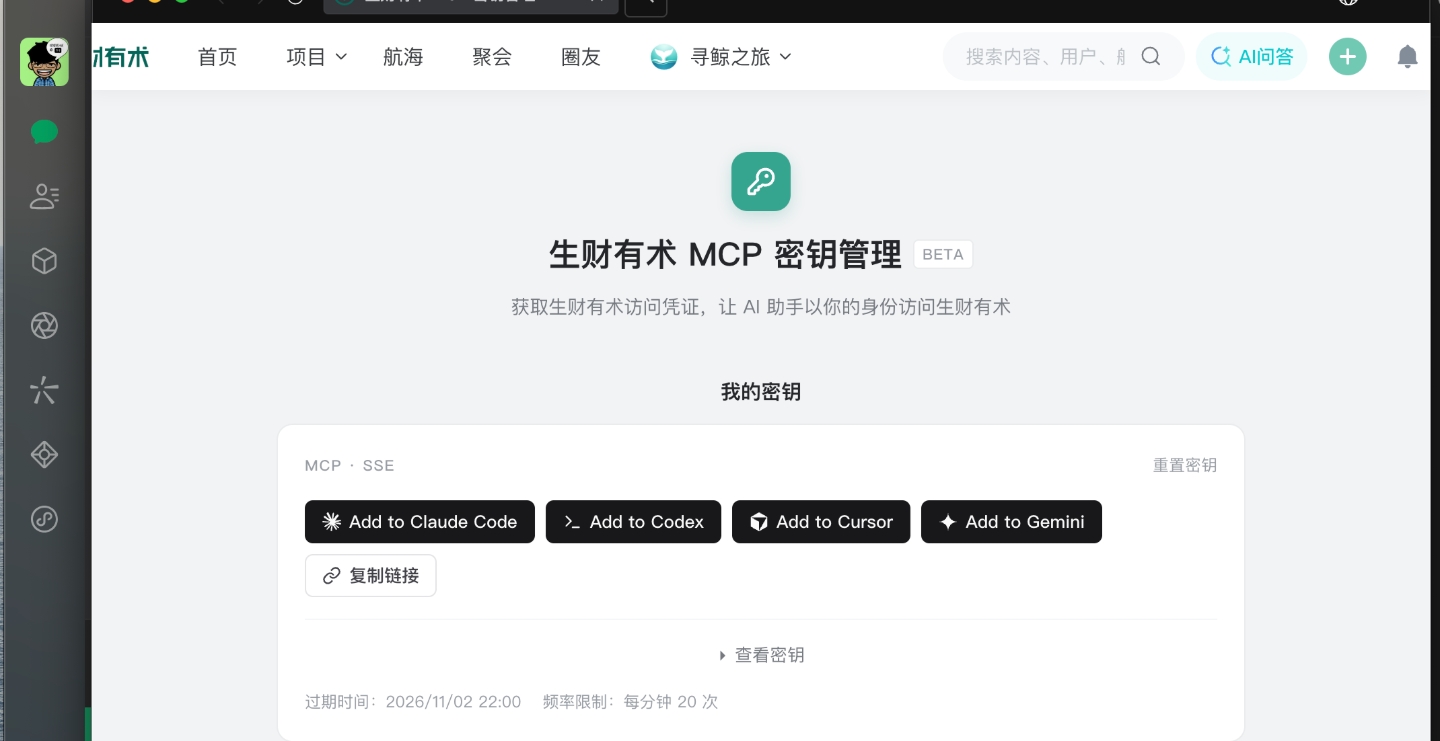
Task: Expand 查看密钥 disclosure
Action: coord(762,656)
